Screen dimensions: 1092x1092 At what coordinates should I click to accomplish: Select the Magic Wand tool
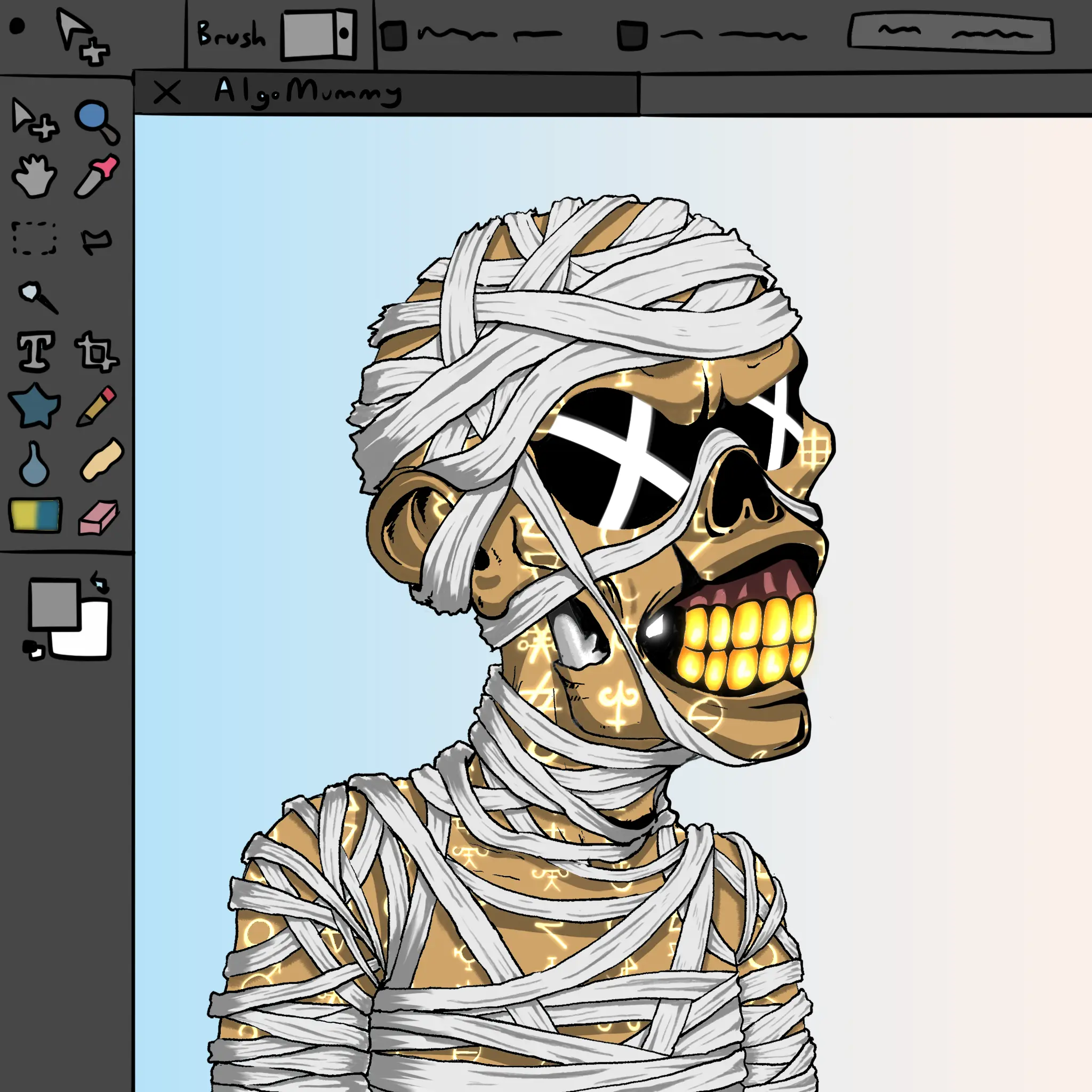tap(37, 296)
